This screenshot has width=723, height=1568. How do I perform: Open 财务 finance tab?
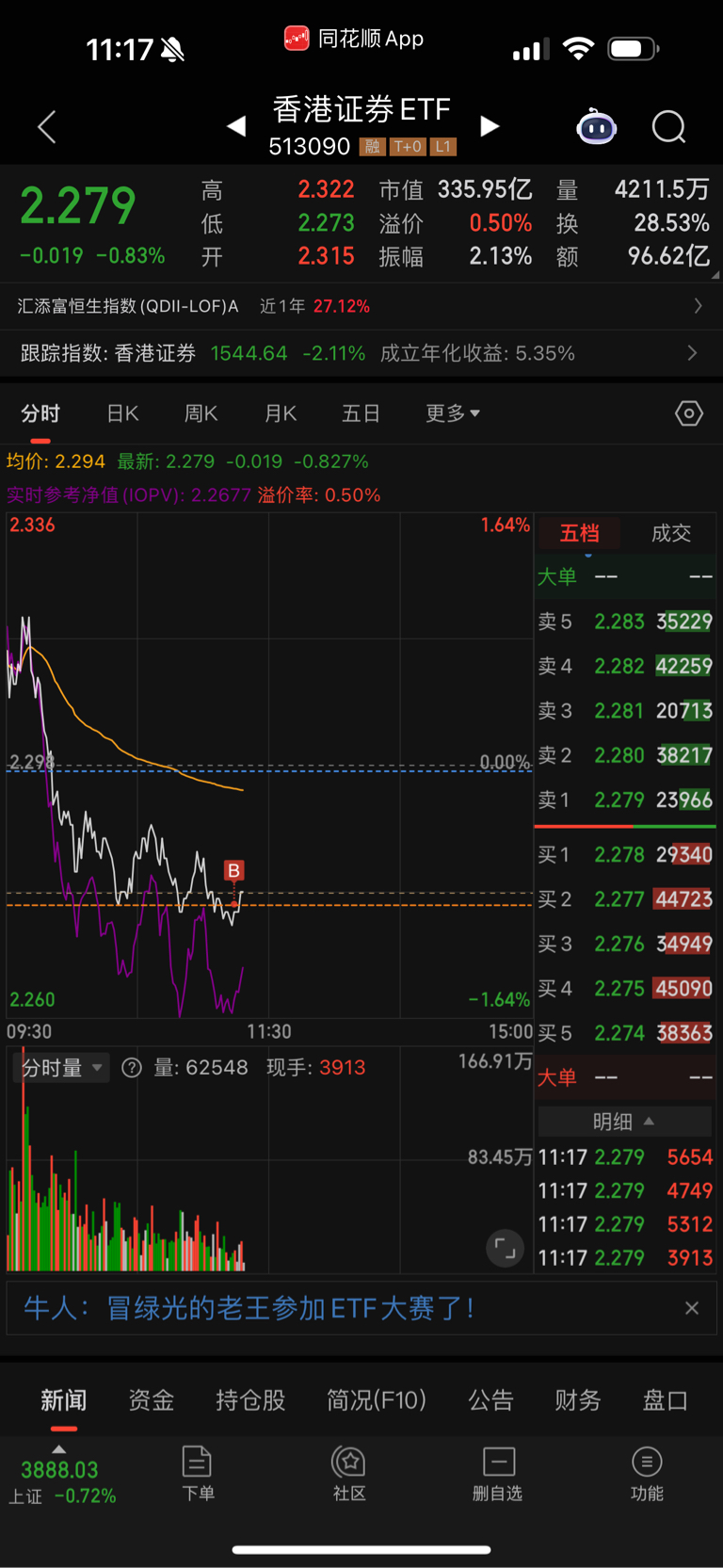578,1400
